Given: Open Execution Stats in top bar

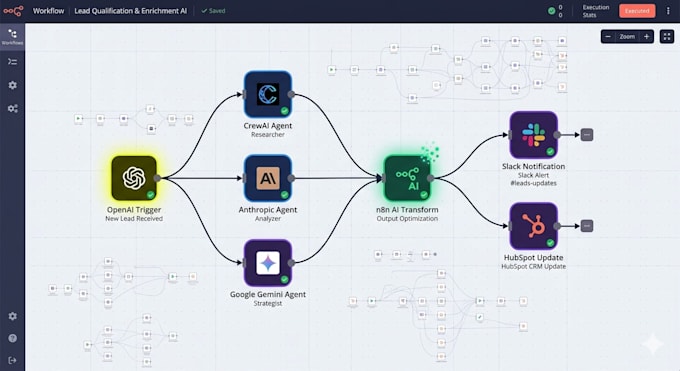Looking at the screenshot, I should click(595, 11).
